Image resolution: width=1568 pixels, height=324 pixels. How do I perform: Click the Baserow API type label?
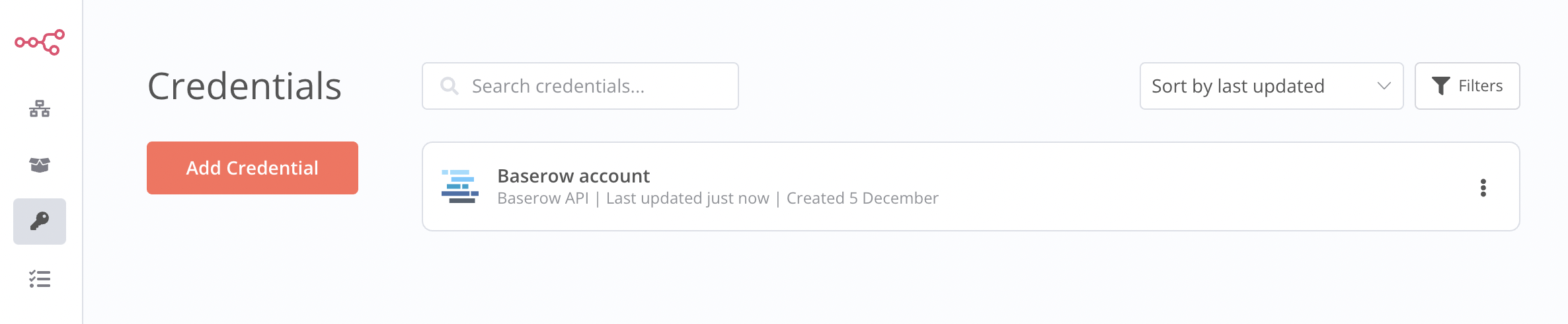tap(543, 198)
